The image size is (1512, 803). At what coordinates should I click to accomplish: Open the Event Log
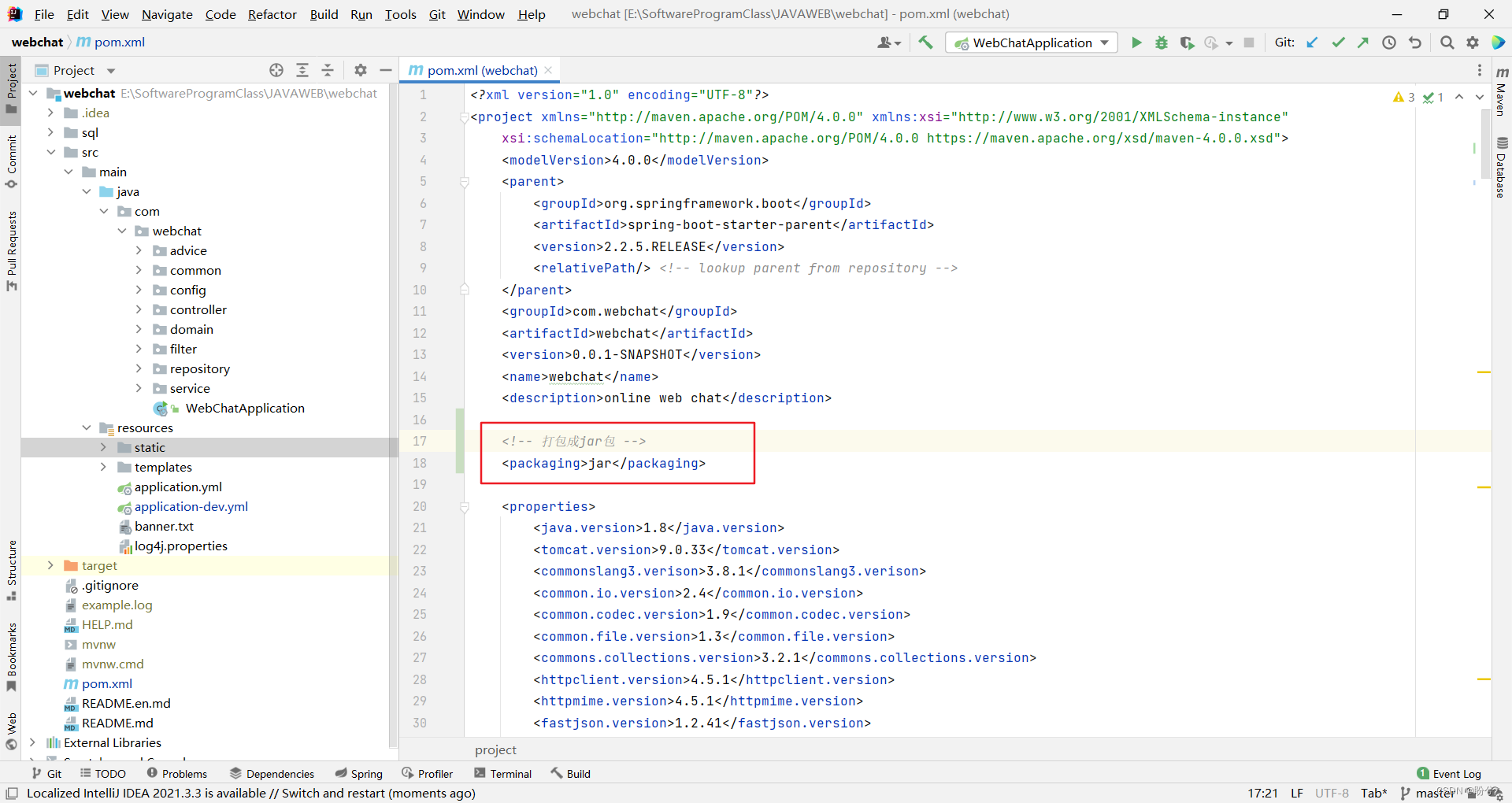(x=1449, y=774)
